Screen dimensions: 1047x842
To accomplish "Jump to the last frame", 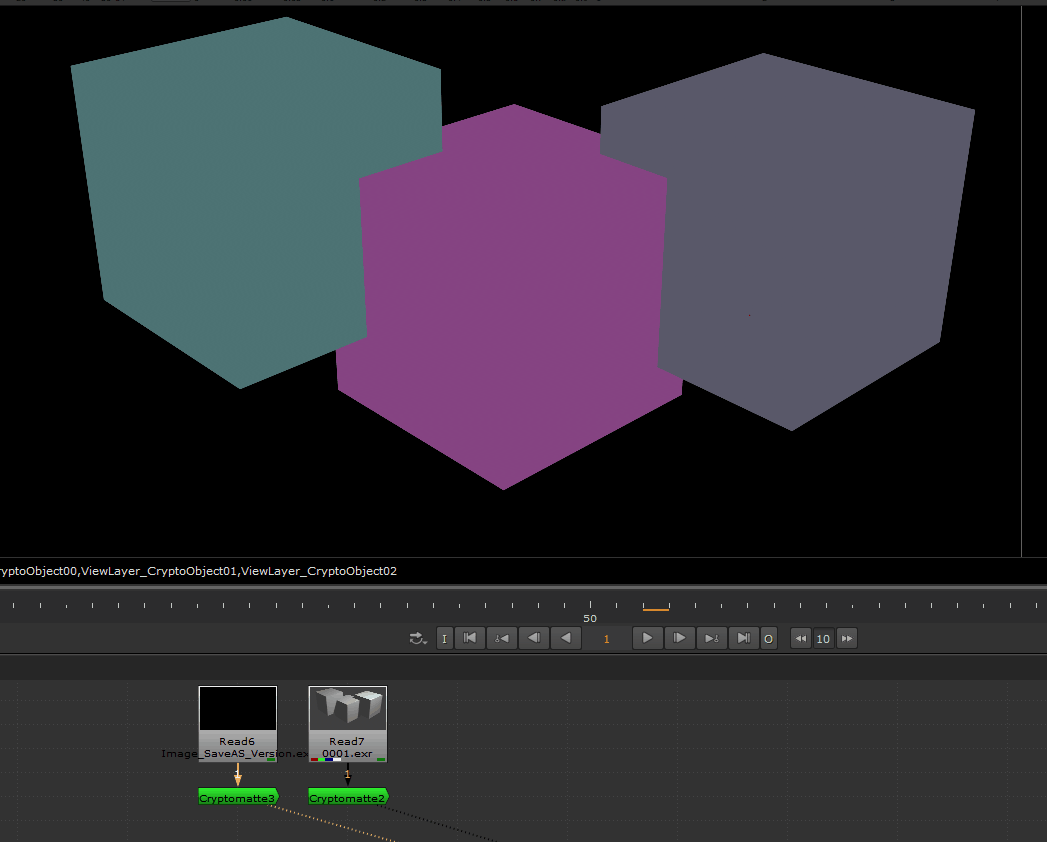I will [743, 638].
